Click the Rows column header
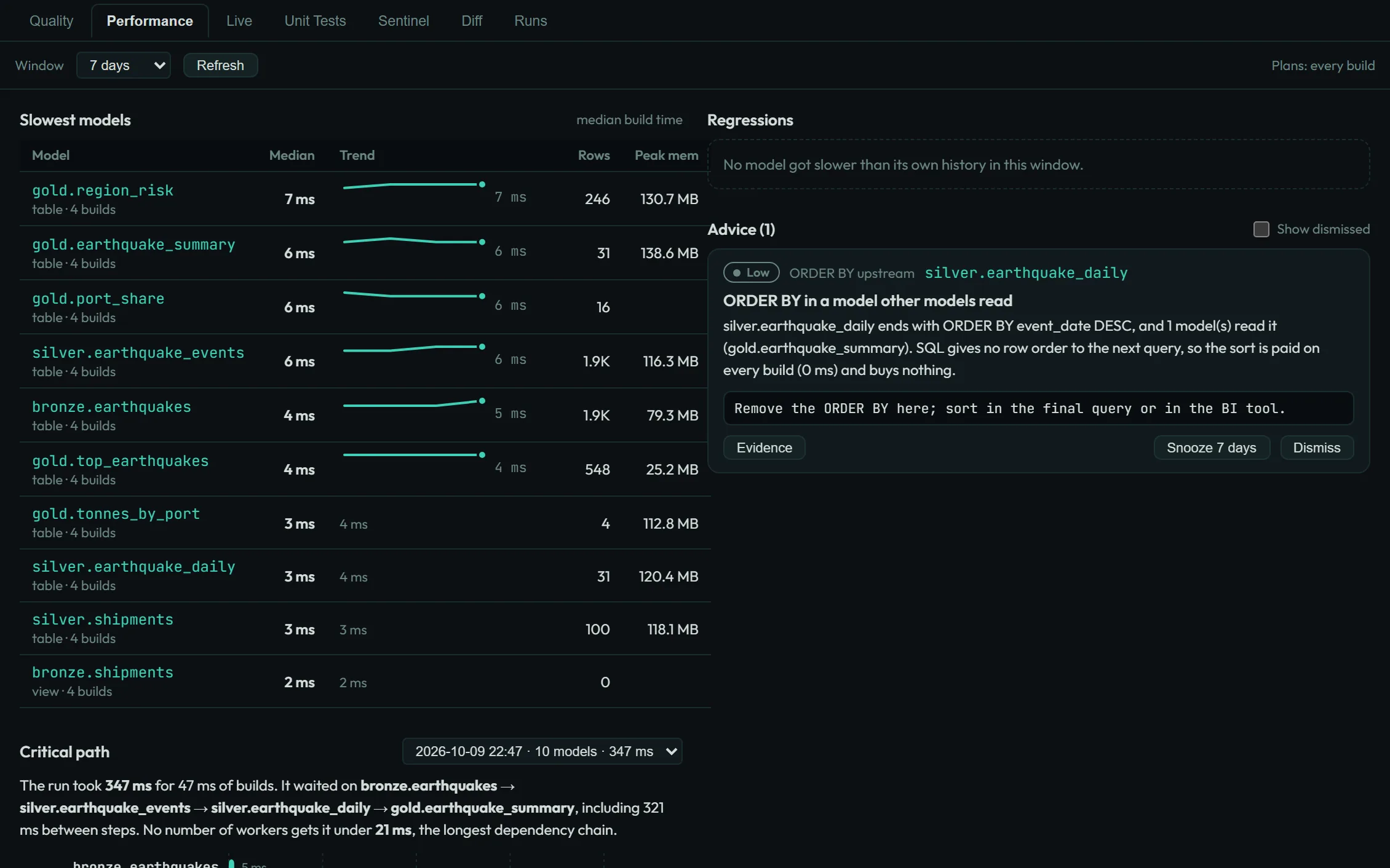 pyautogui.click(x=594, y=156)
